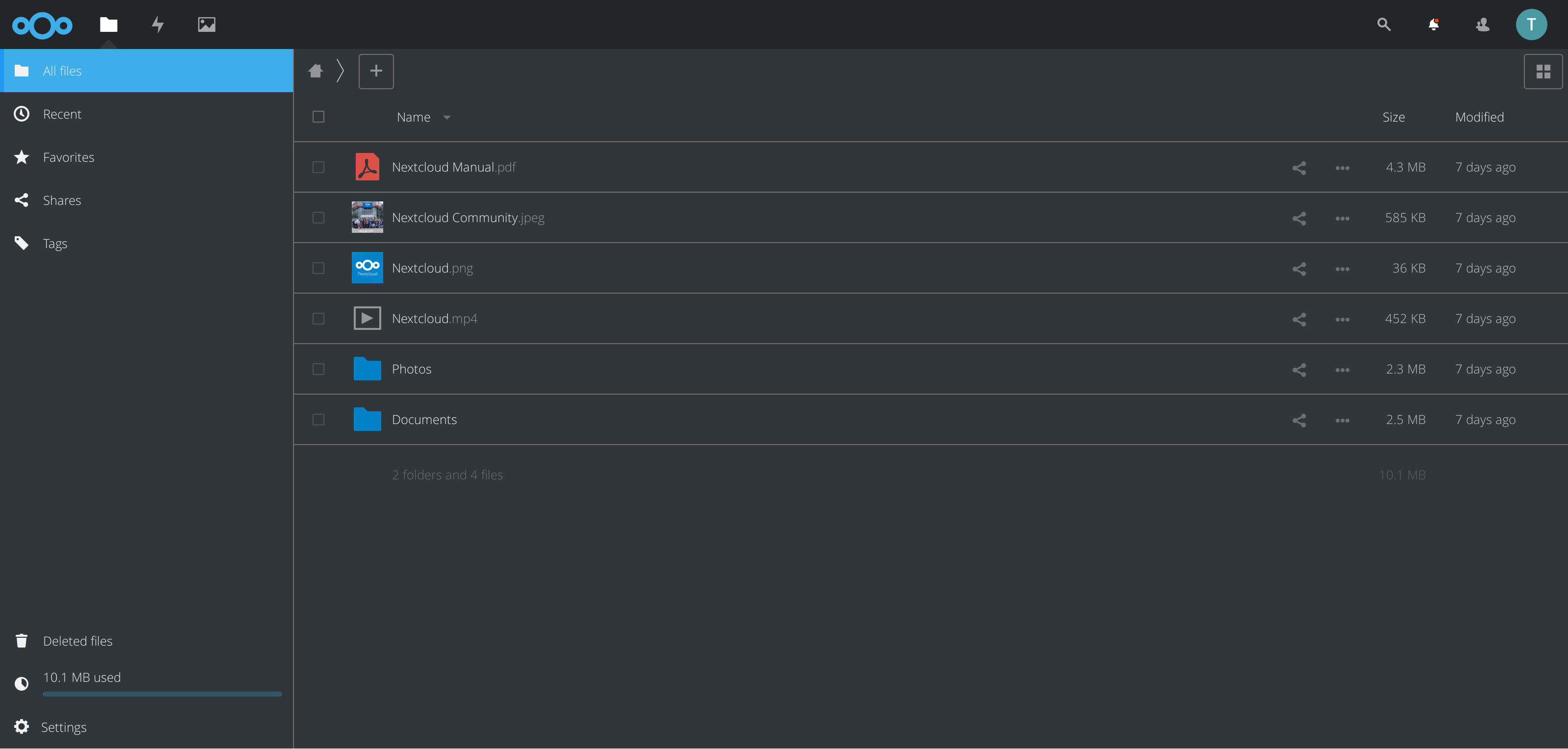The height and width of the screenshot is (749, 1568).
Task: Open Nextcloud Manual.pdf file name
Action: (x=453, y=167)
